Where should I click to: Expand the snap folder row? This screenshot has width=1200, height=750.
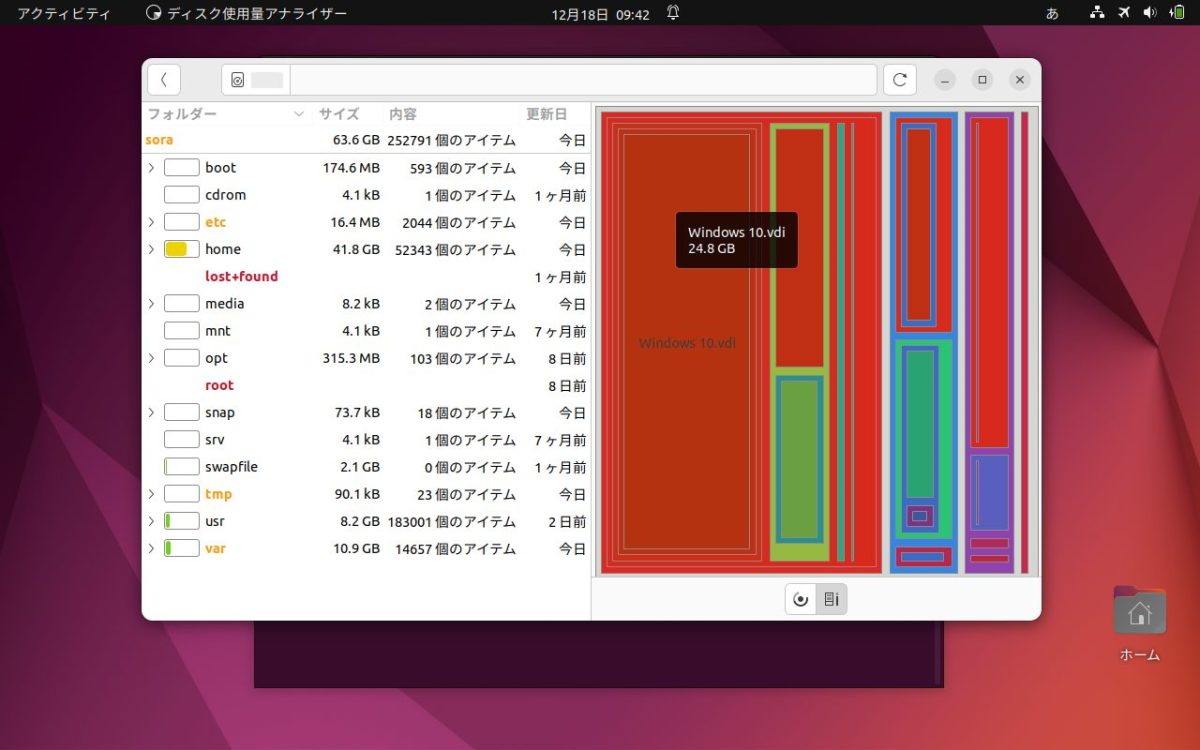tap(151, 412)
